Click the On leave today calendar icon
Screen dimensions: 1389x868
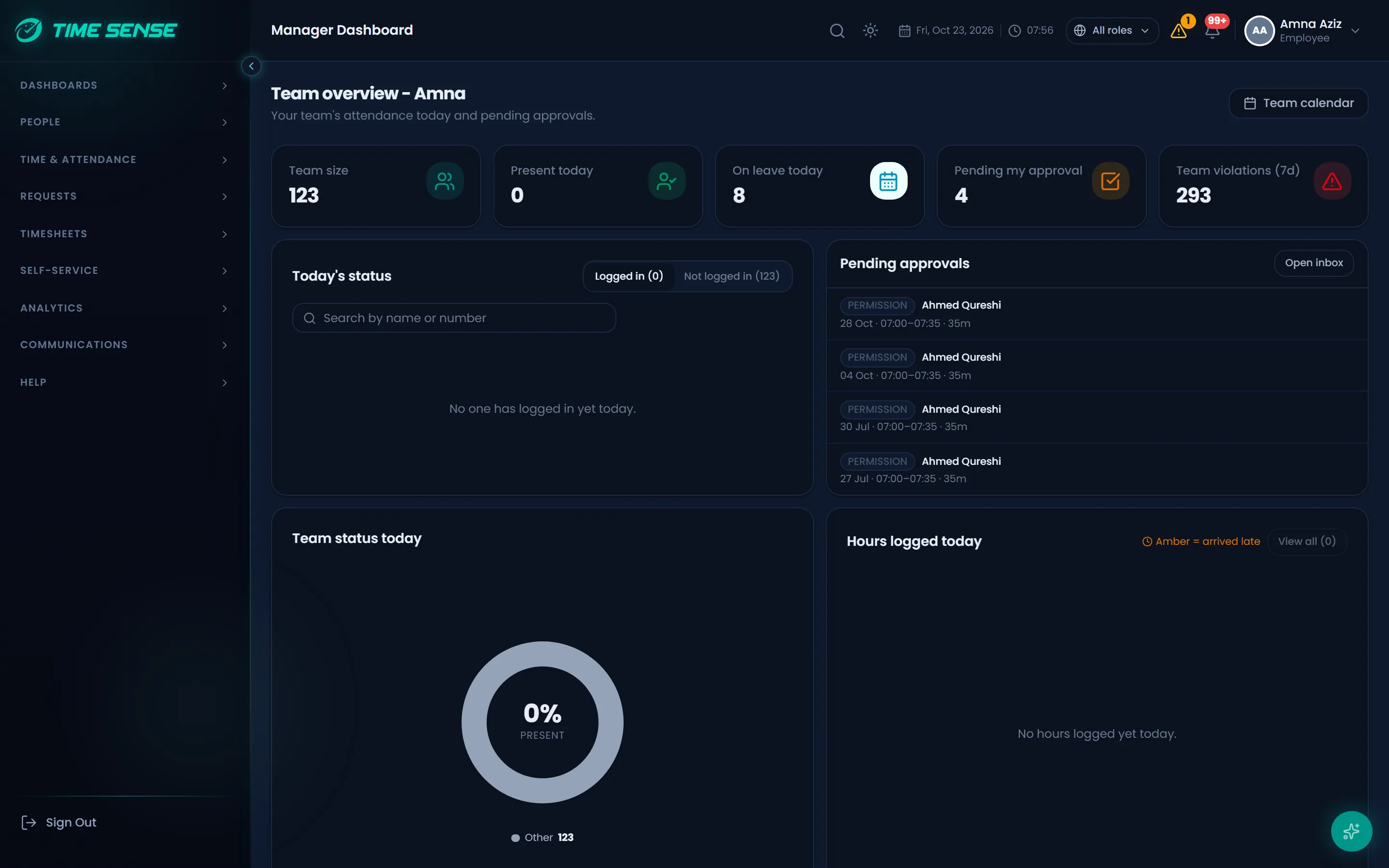coord(888,181)
